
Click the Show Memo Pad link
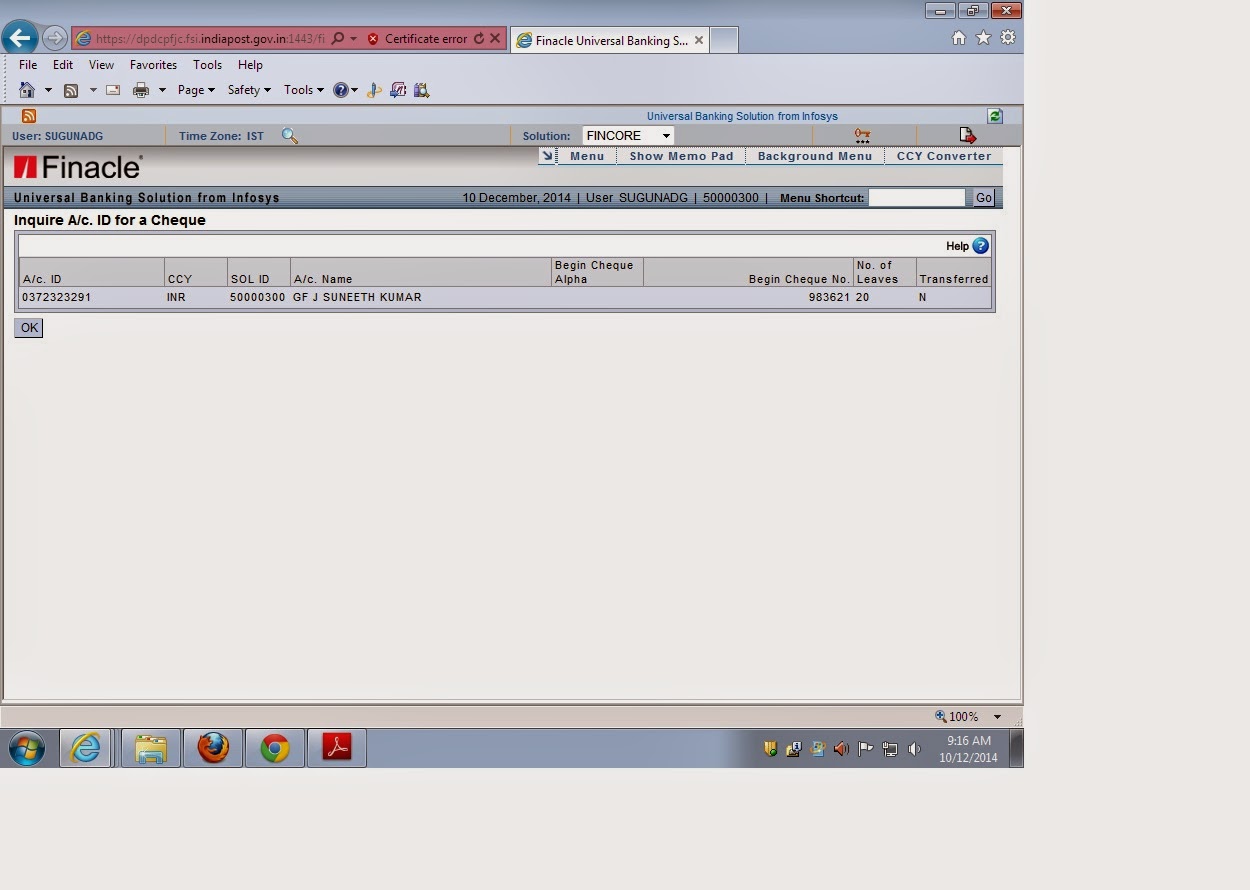(x=680, y=156)
